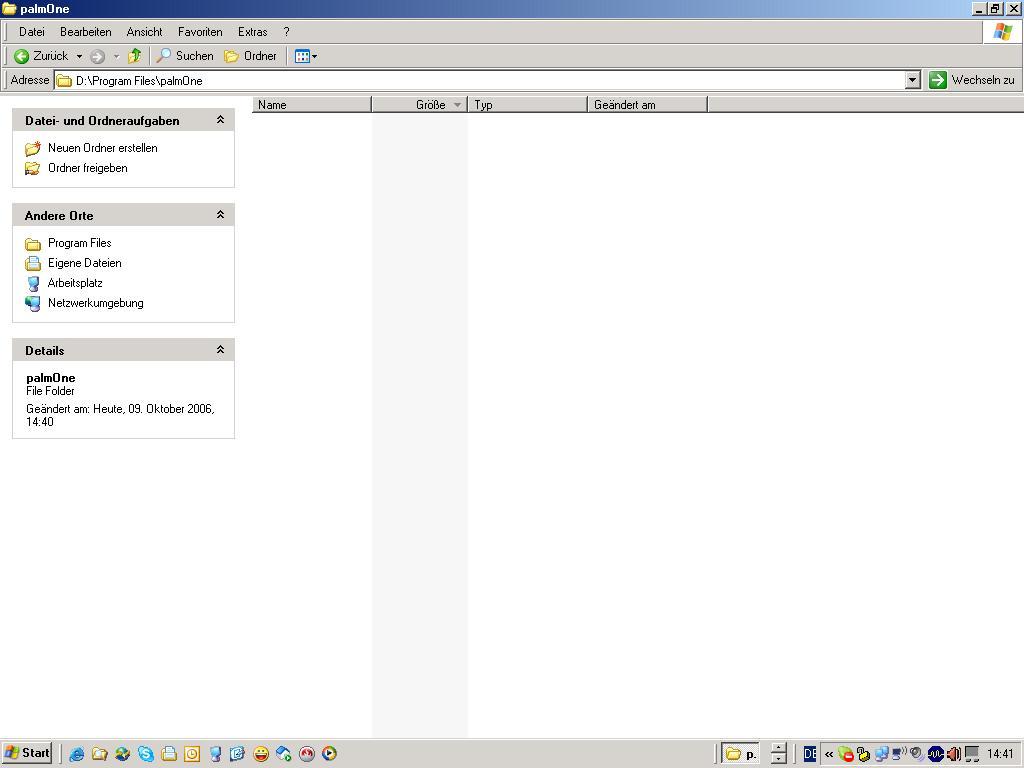1024x768 pixels.
Task: Click the taskbar toolbar down arrow
Action: tap(778, 760)
